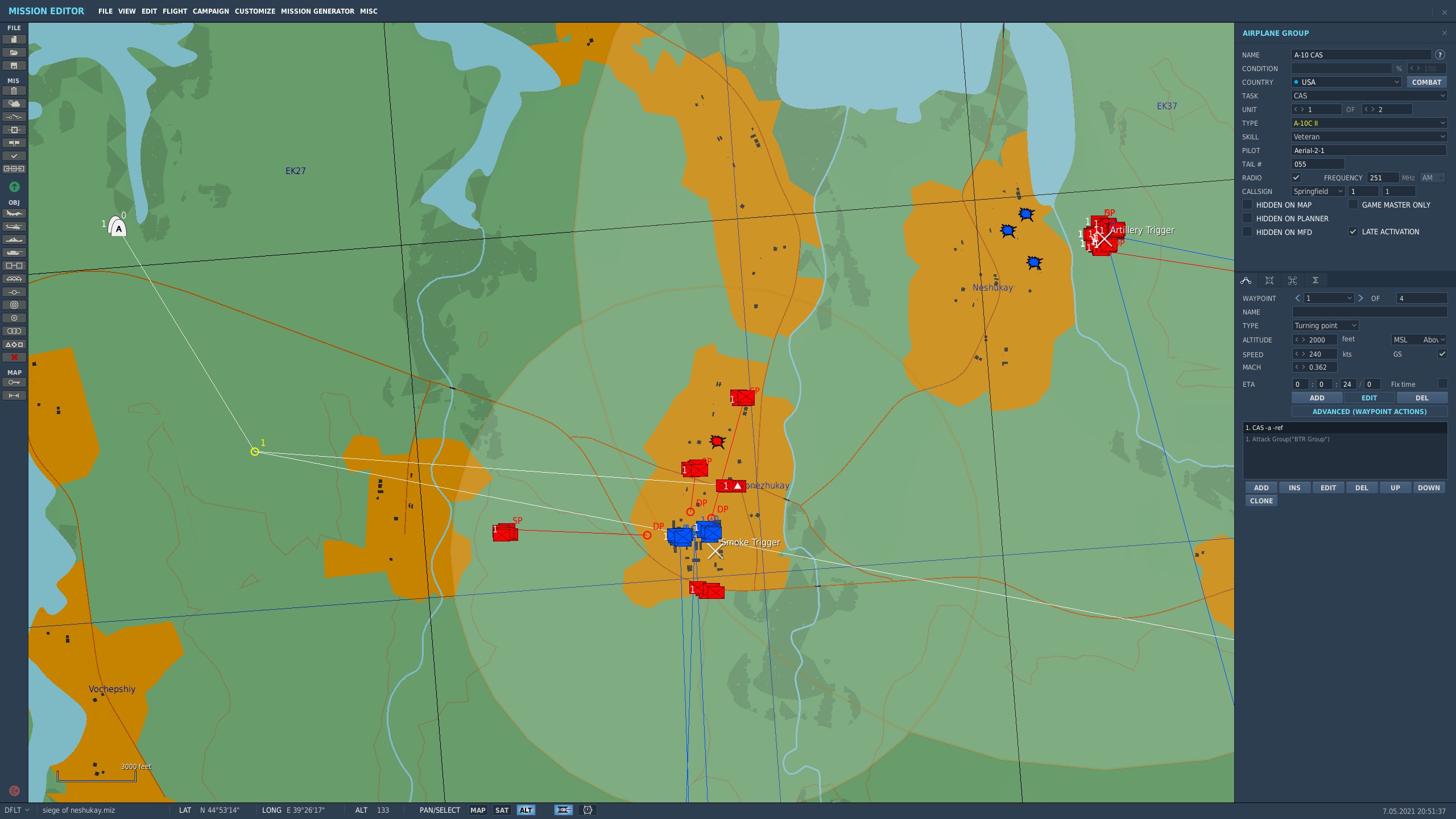Select the ground vehicle placement tool

point(14,253)
